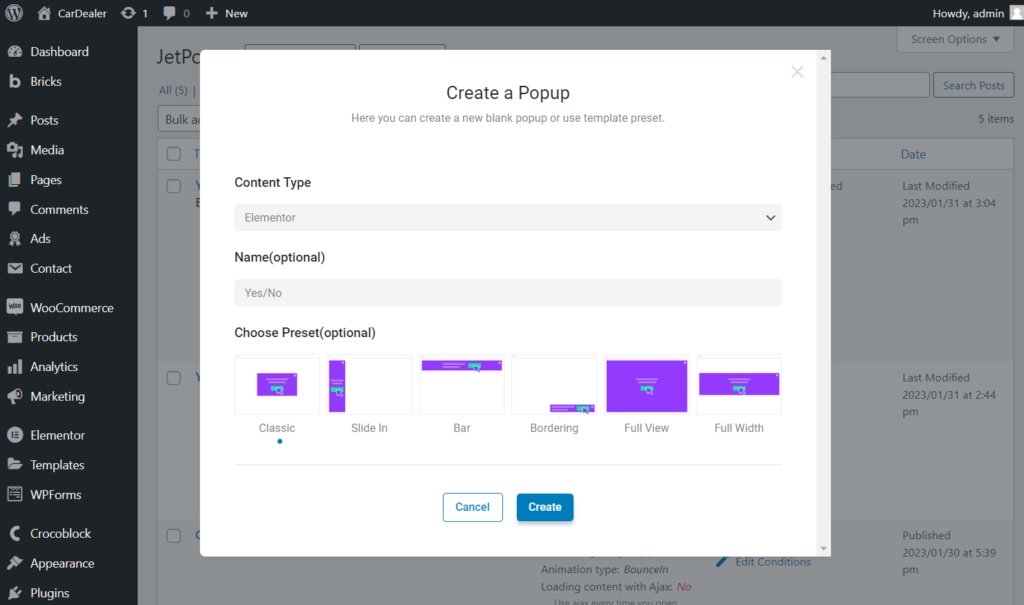Click the Ads sidebar icon
Viewport: 1024px width, 605px height.
pyautogui.click(x=15, y=238)
